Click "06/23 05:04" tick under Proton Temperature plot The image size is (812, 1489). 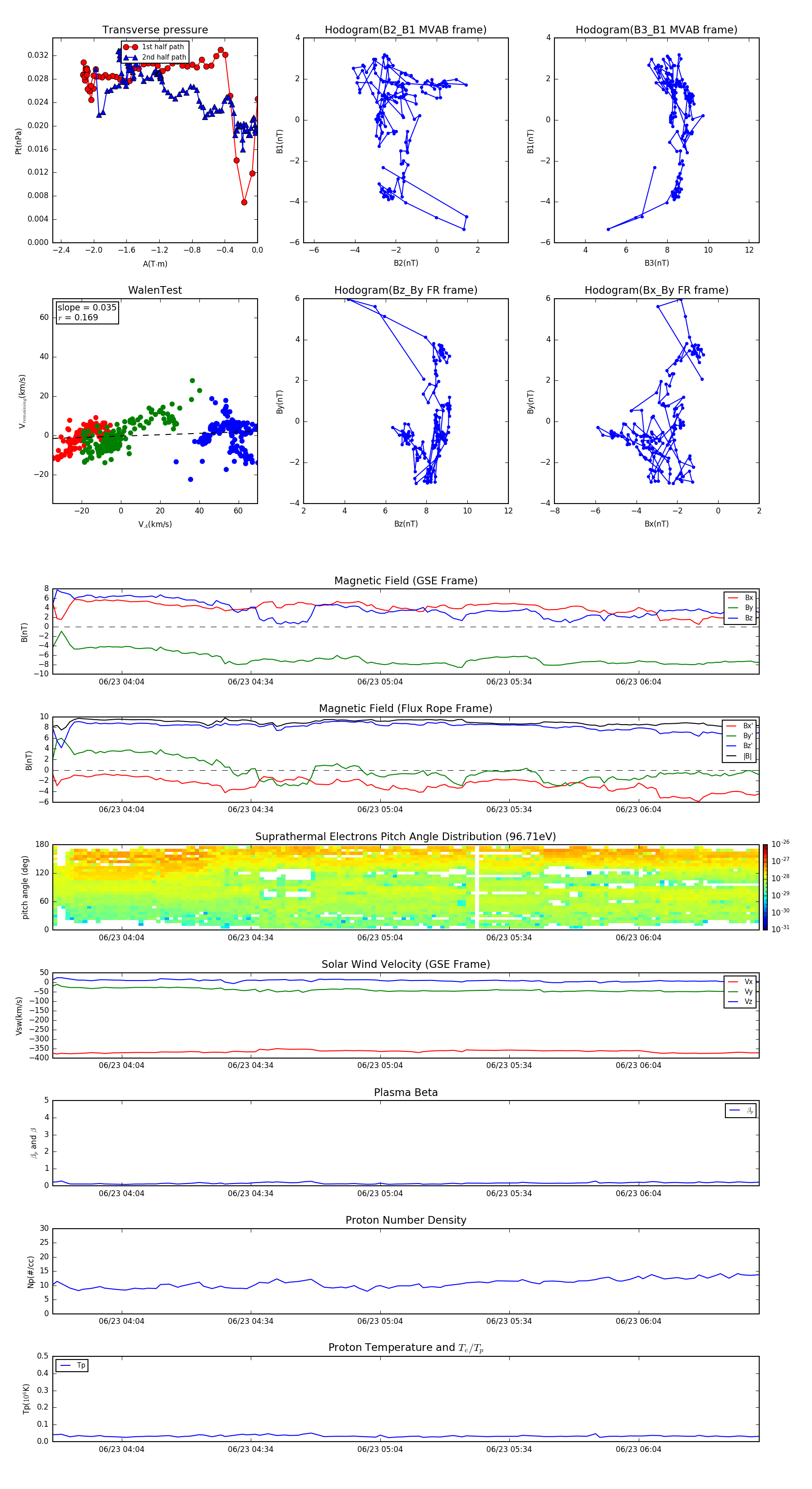380,1450
